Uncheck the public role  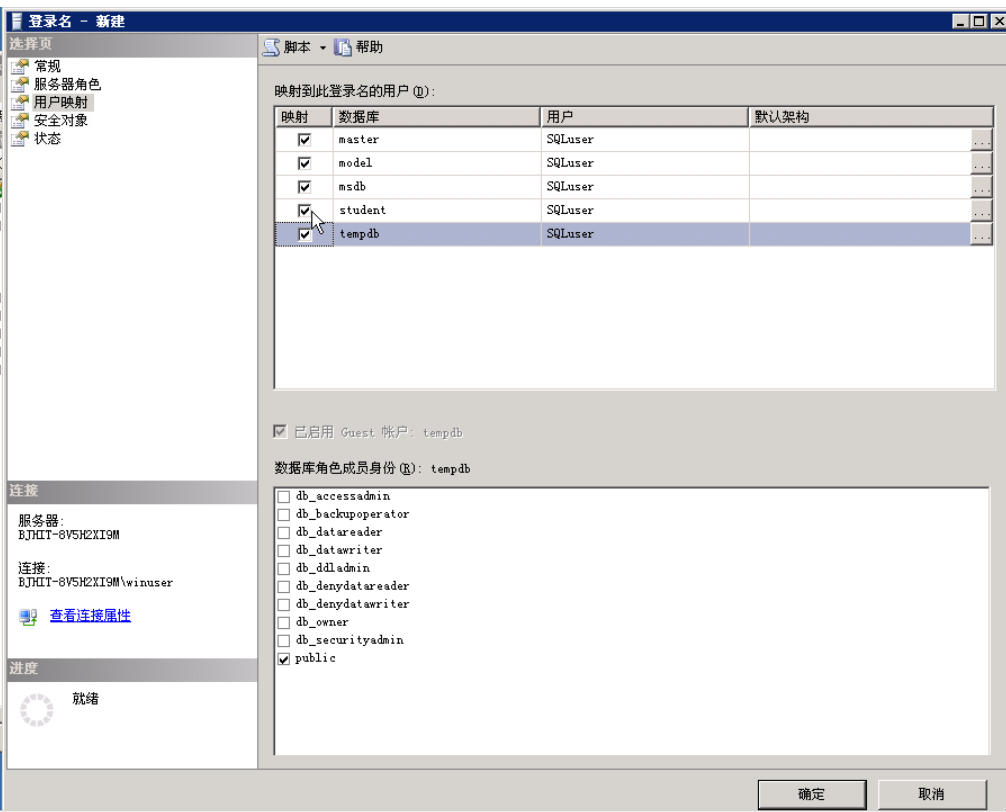[284, 659]
